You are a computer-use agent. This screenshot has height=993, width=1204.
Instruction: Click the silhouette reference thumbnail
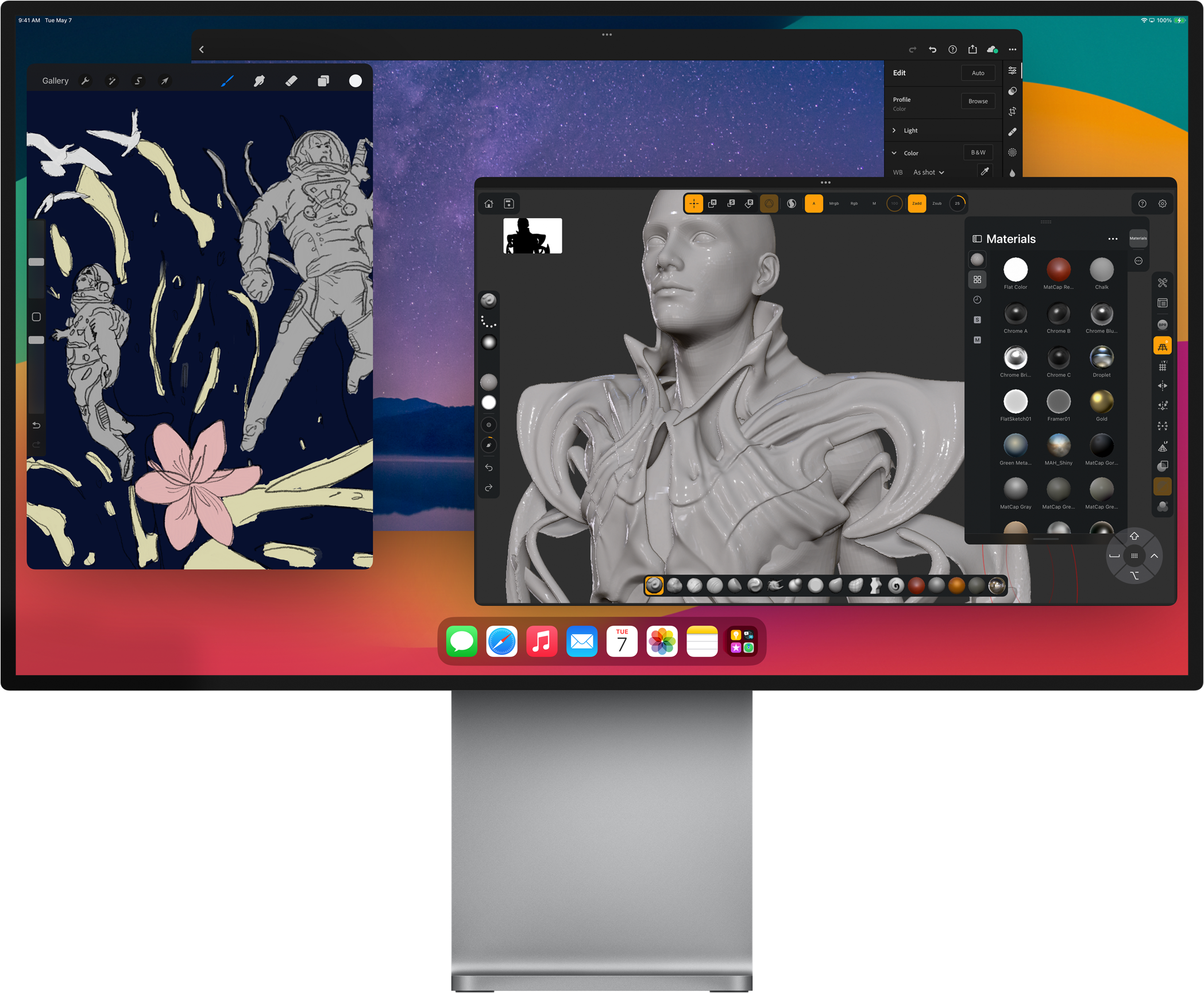click(x=532, y=235)
